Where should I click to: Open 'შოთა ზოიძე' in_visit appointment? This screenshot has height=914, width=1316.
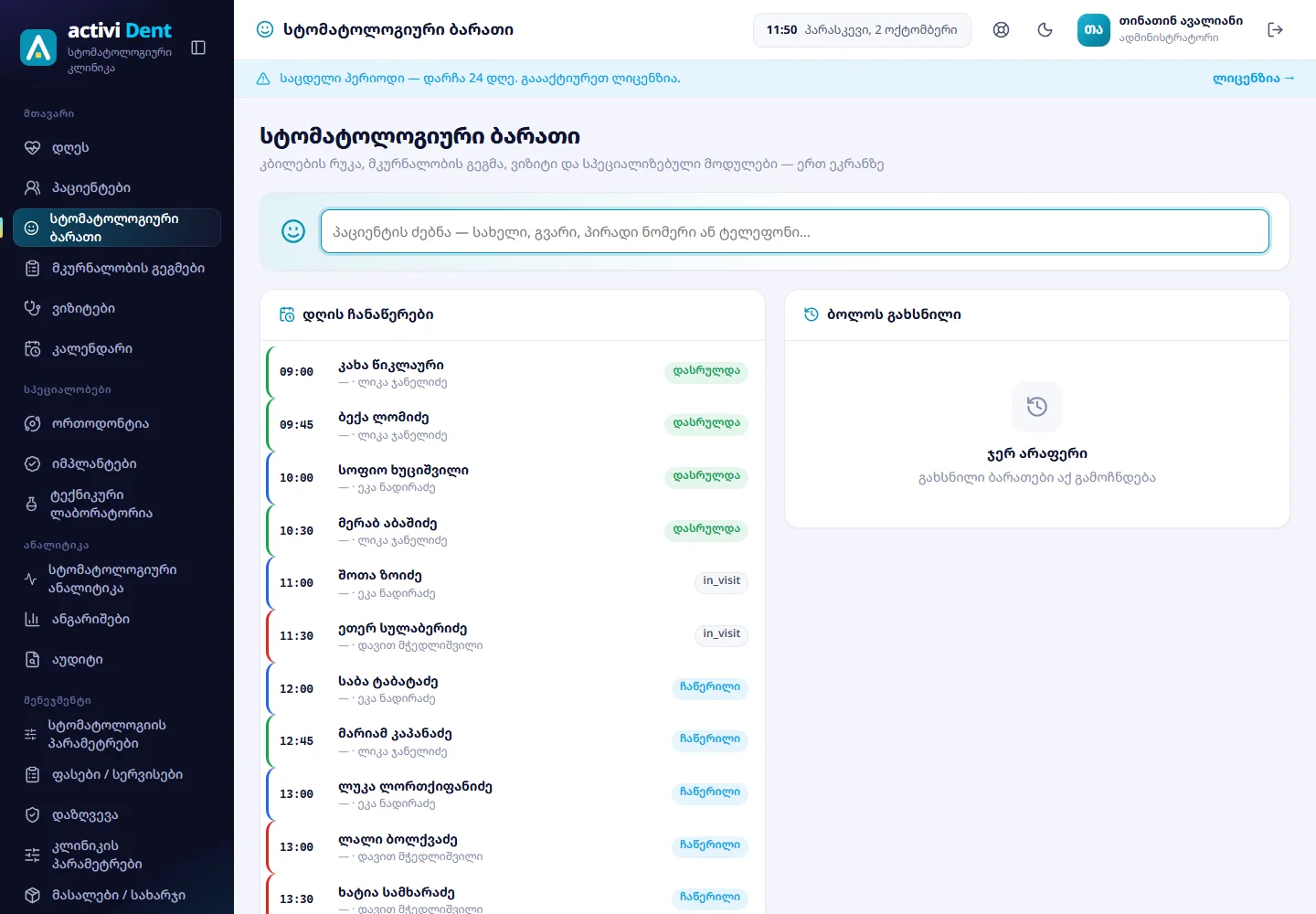(512, 583)
